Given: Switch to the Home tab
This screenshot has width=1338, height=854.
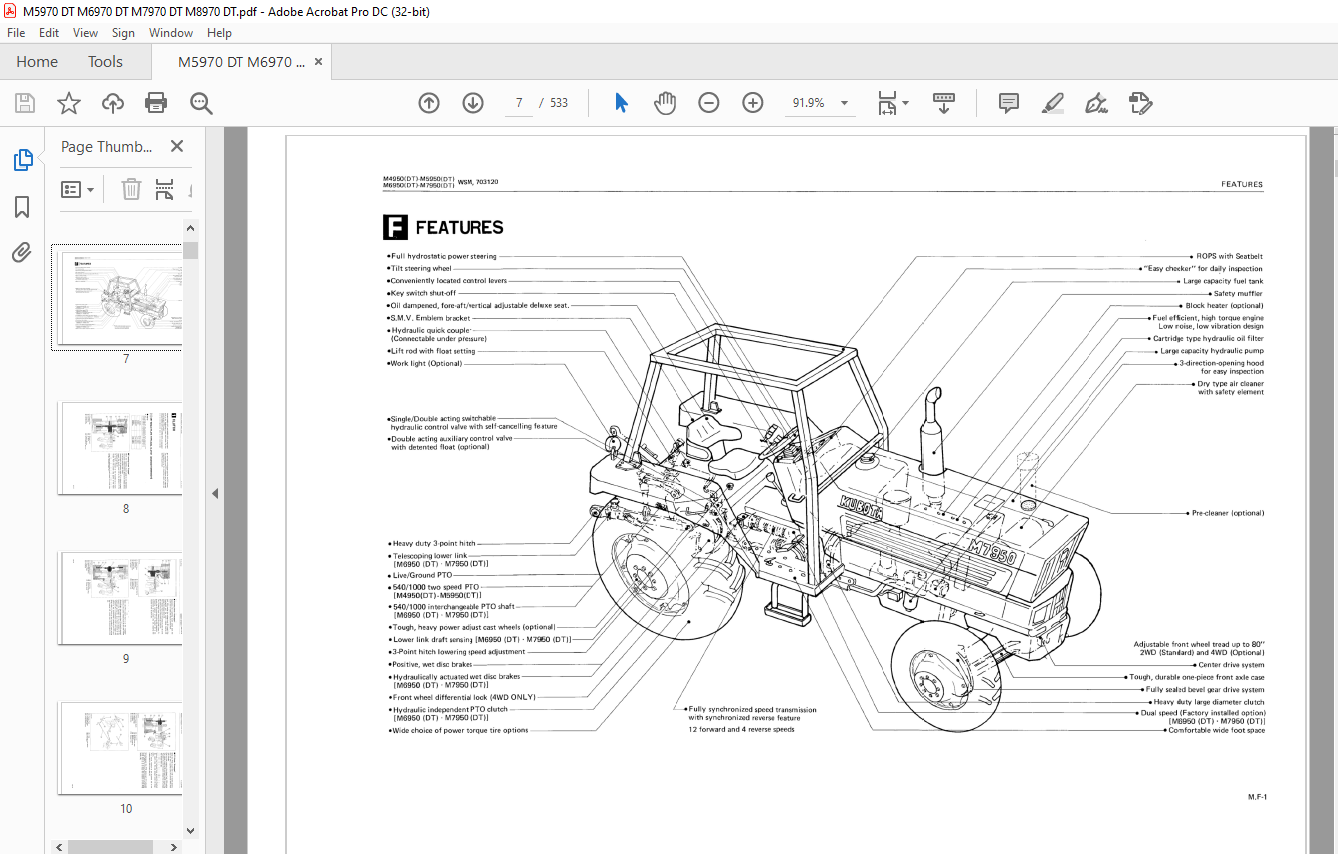Looking at the screenshot, I should coord(37,62).
